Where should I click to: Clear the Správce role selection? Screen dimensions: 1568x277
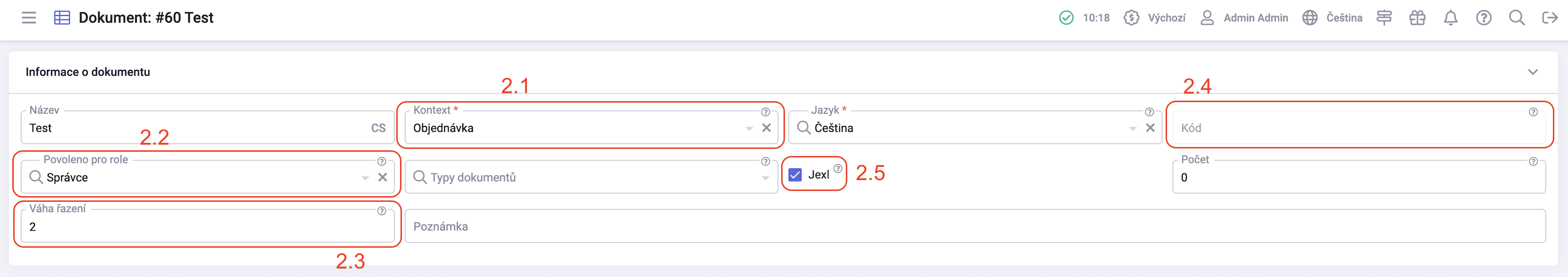coord(382,177)
